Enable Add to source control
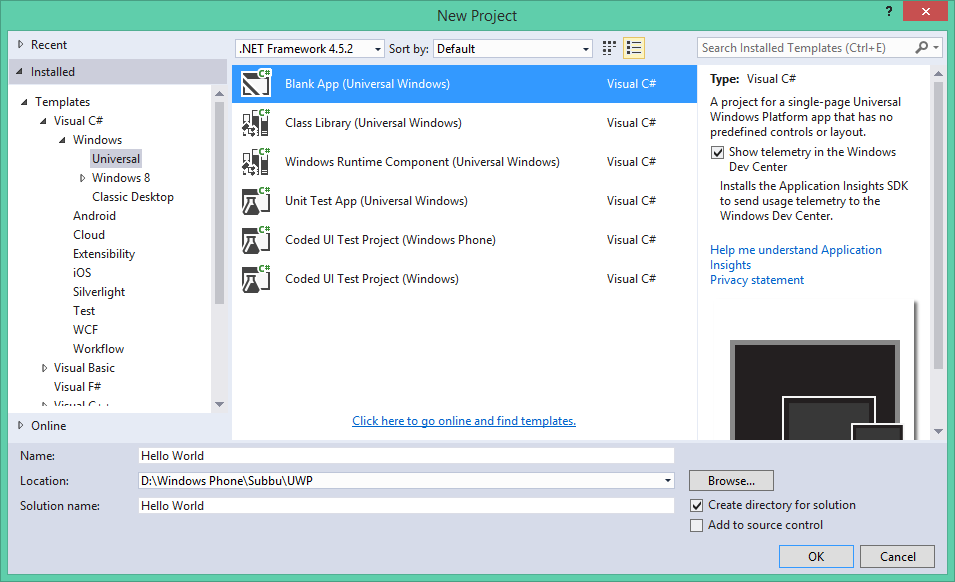The image size is (955, 582). [x=696, y=524]
